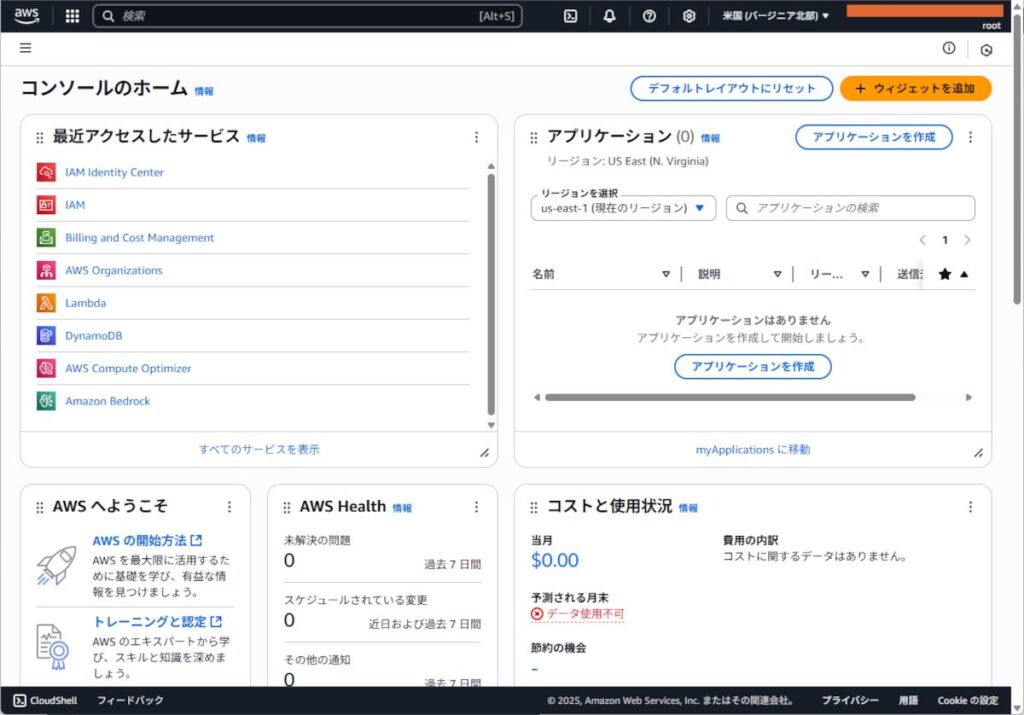Launch CloudShell from top bar icon
1024x715 pixels.
pos(570,16)
